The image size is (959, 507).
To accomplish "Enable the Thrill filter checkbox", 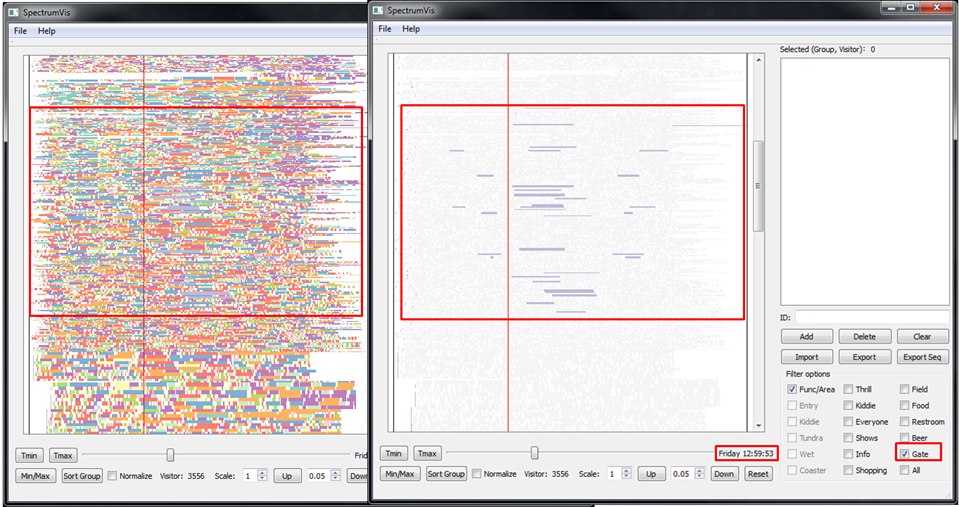I will point(848,389).
